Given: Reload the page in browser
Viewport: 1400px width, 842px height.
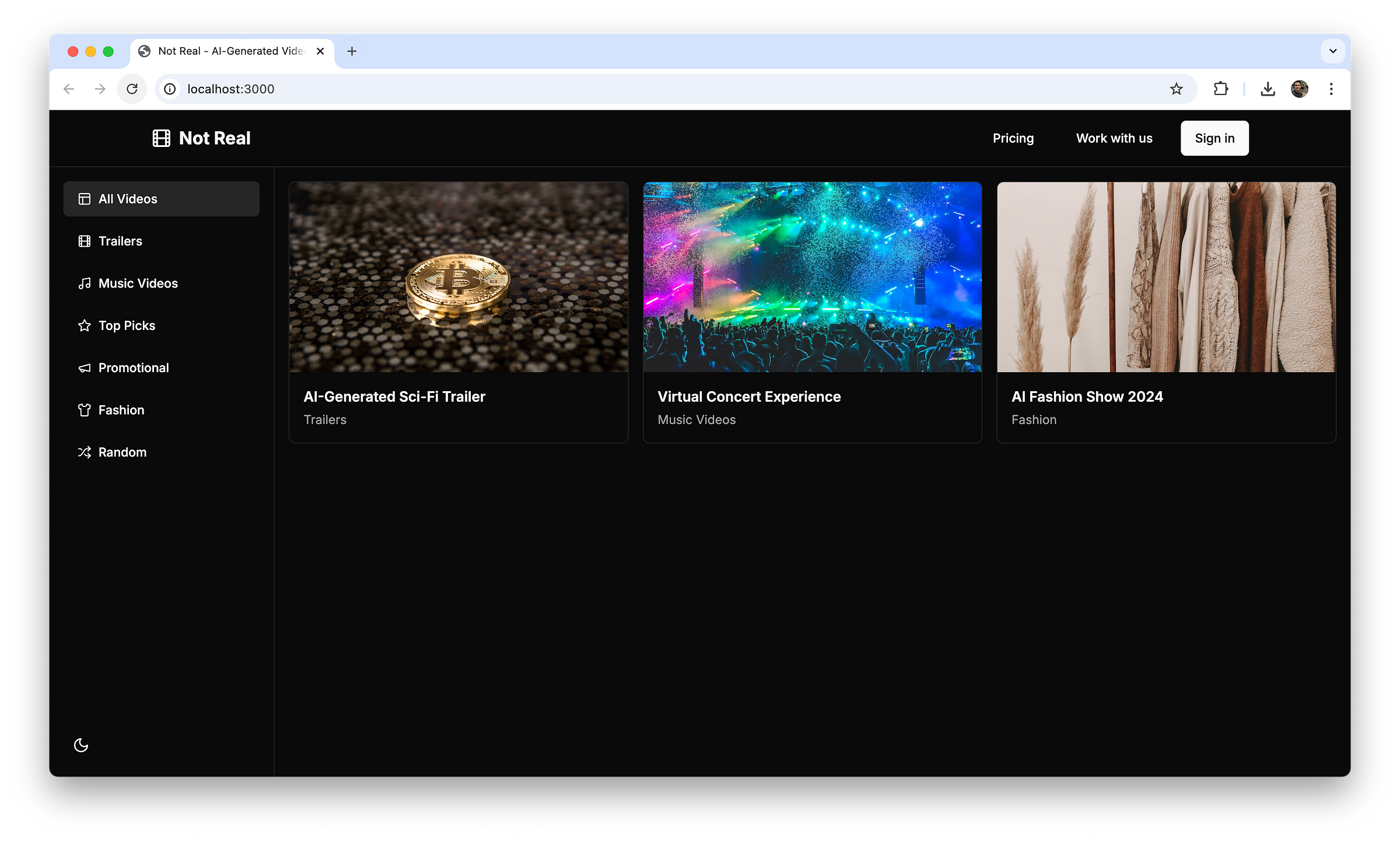Looking at the screenshot, I should click(x=132, y=89).
